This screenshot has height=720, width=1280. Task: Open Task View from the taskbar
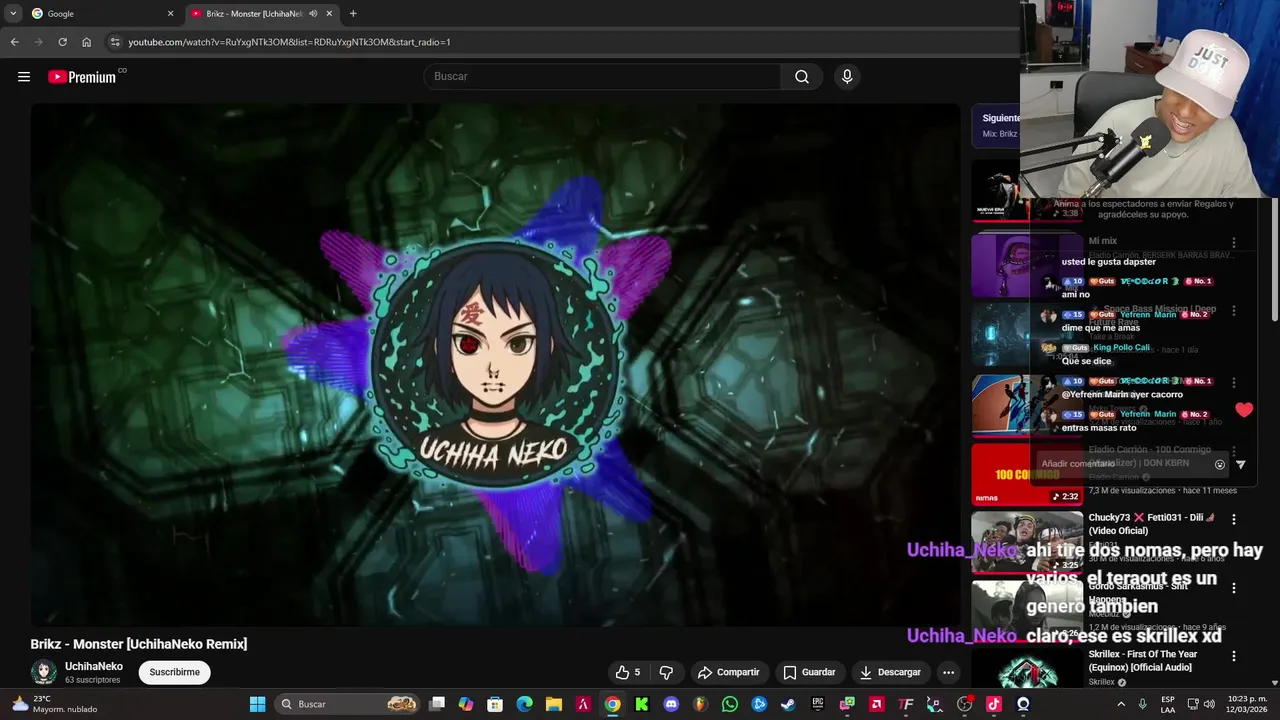coord(437,704)
